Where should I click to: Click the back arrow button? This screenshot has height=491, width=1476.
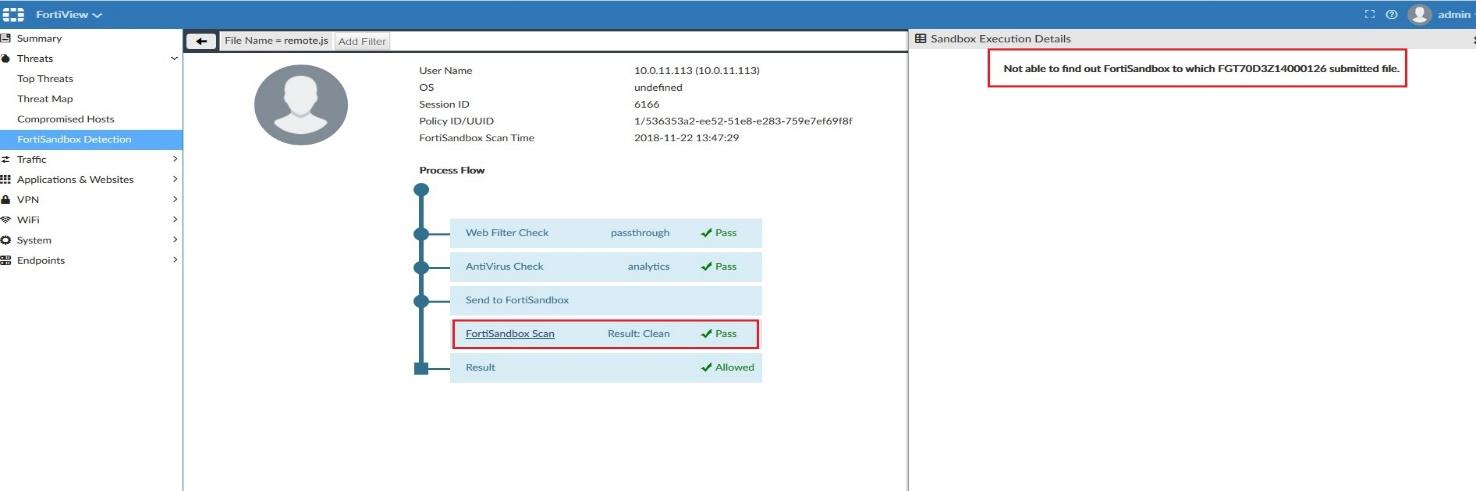point(201,41)
